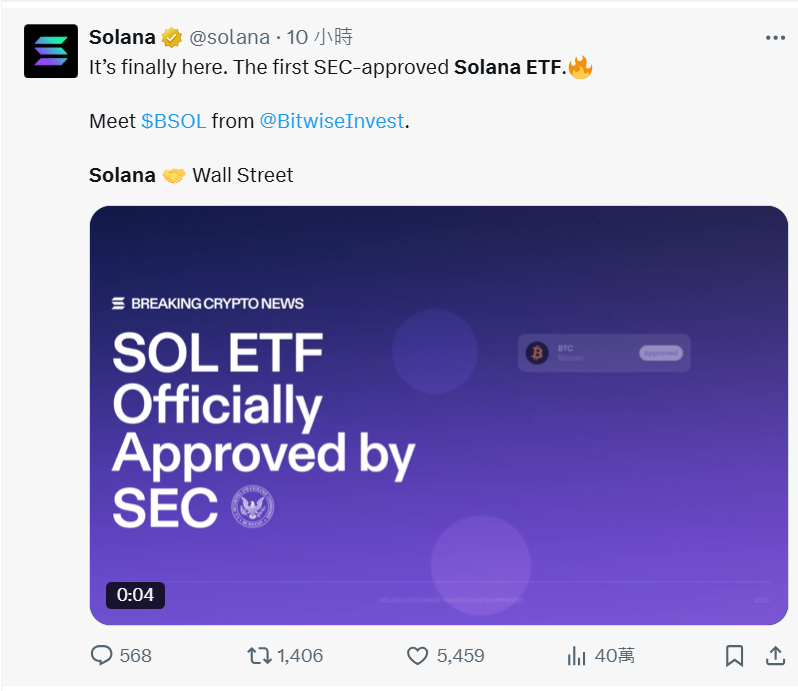Share the tweet via share icon
The height and width of the screenshot is (691, 798).
775,656
